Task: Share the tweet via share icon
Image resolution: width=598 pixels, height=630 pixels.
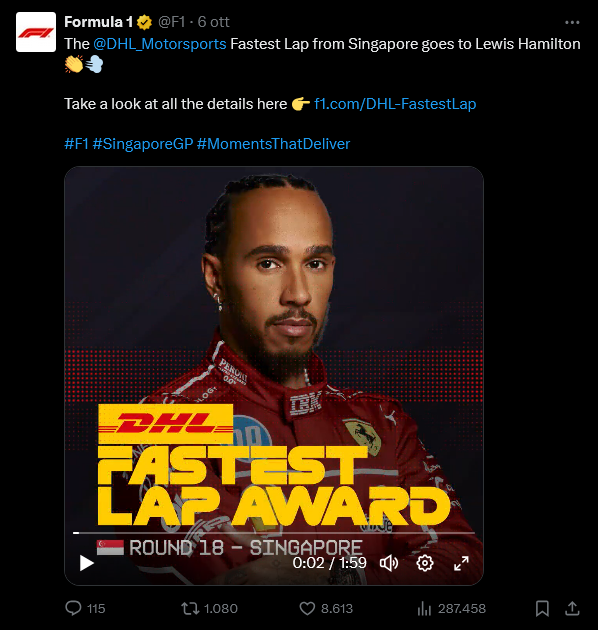Action: (572, 608)
